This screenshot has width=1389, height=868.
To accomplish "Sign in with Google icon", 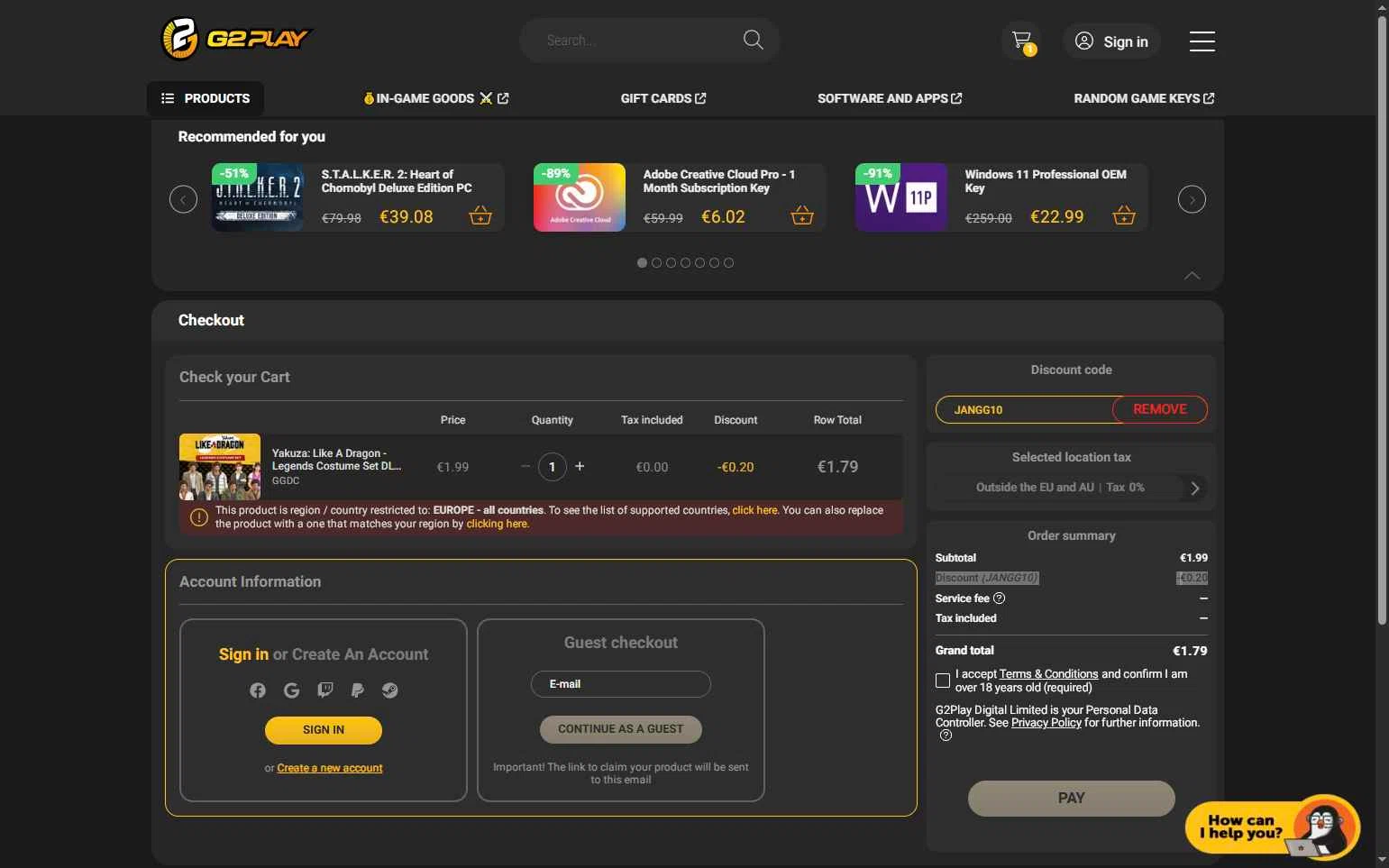I will (x=291, y=690).
